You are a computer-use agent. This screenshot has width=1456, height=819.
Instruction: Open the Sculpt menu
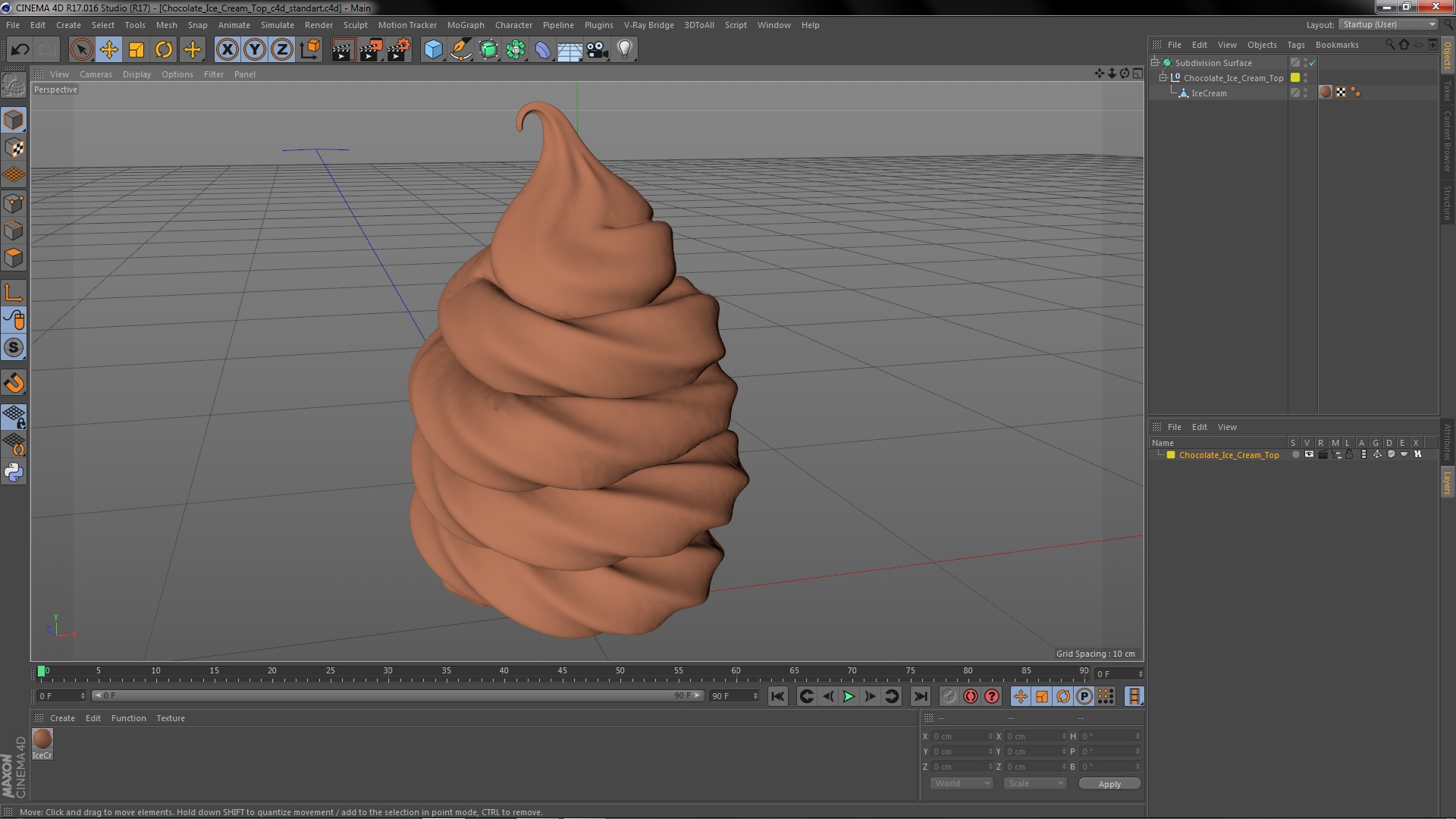click(355, 25)
